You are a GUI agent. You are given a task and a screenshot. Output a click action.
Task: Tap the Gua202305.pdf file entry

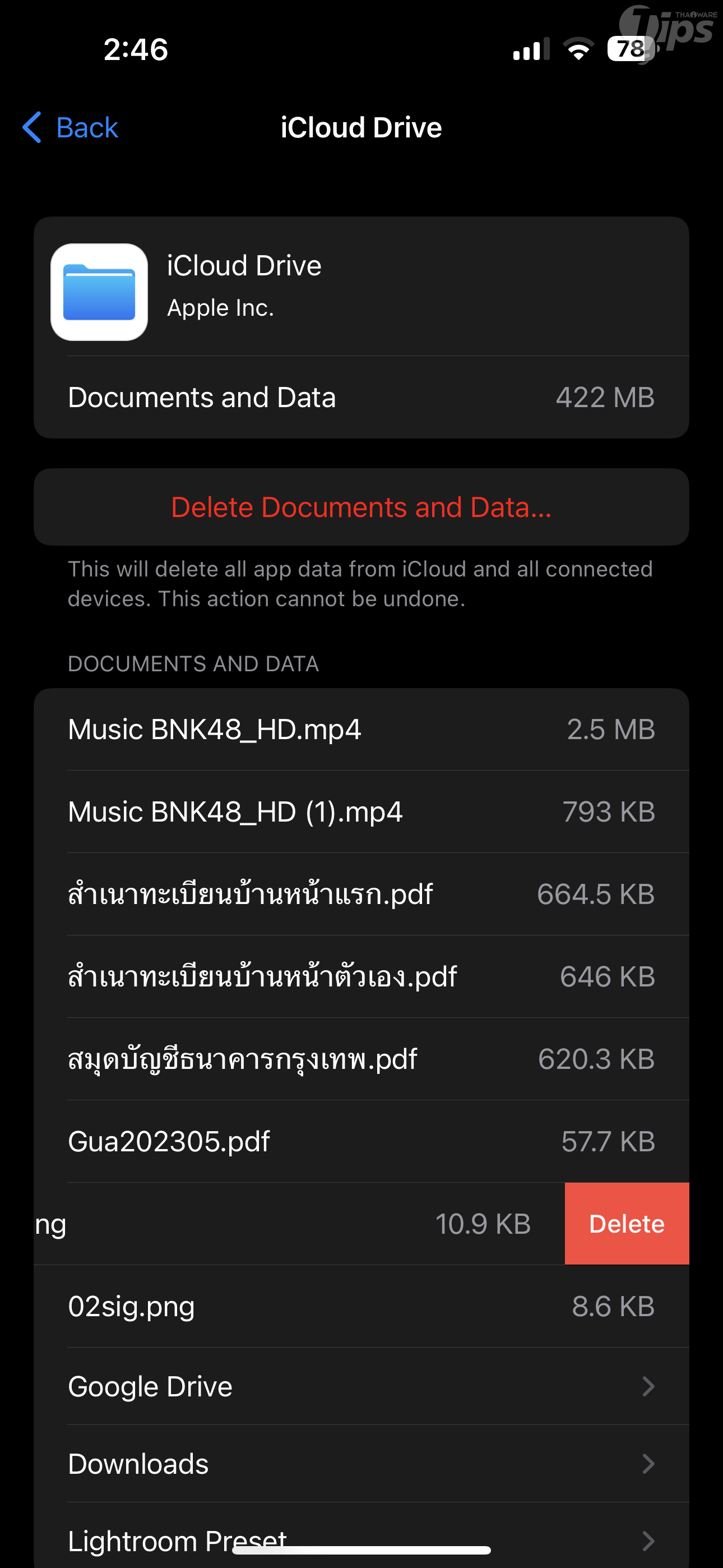click(361, 1141)
